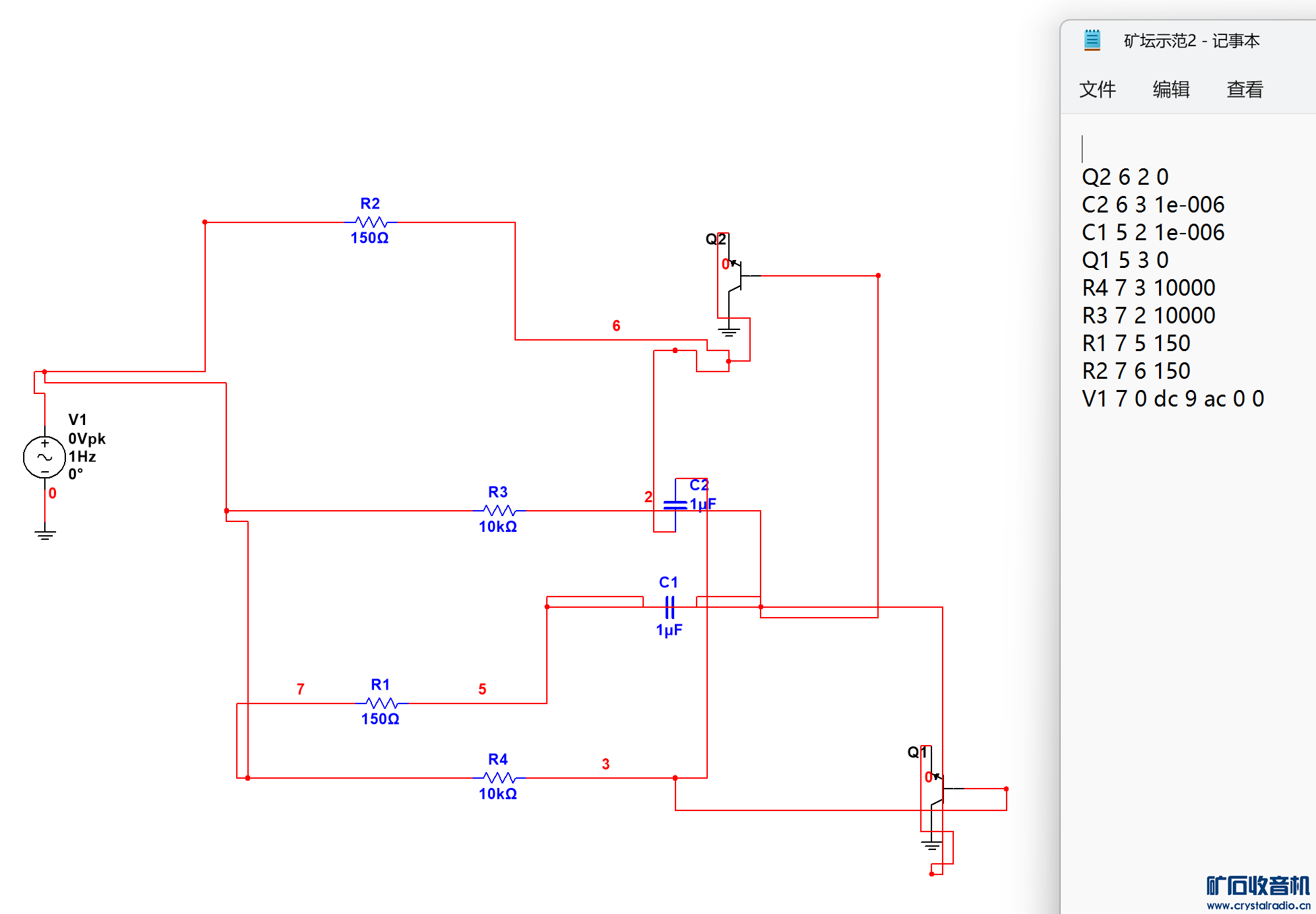Click the V1 reference label
This screenshot has height=914, width=1316.
pos(77,420)
